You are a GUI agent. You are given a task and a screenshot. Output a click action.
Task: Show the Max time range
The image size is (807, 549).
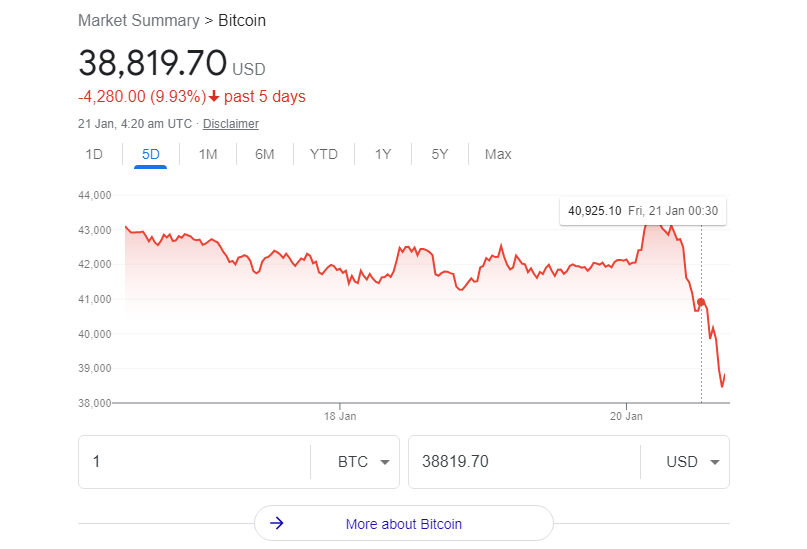click(498, 154)
